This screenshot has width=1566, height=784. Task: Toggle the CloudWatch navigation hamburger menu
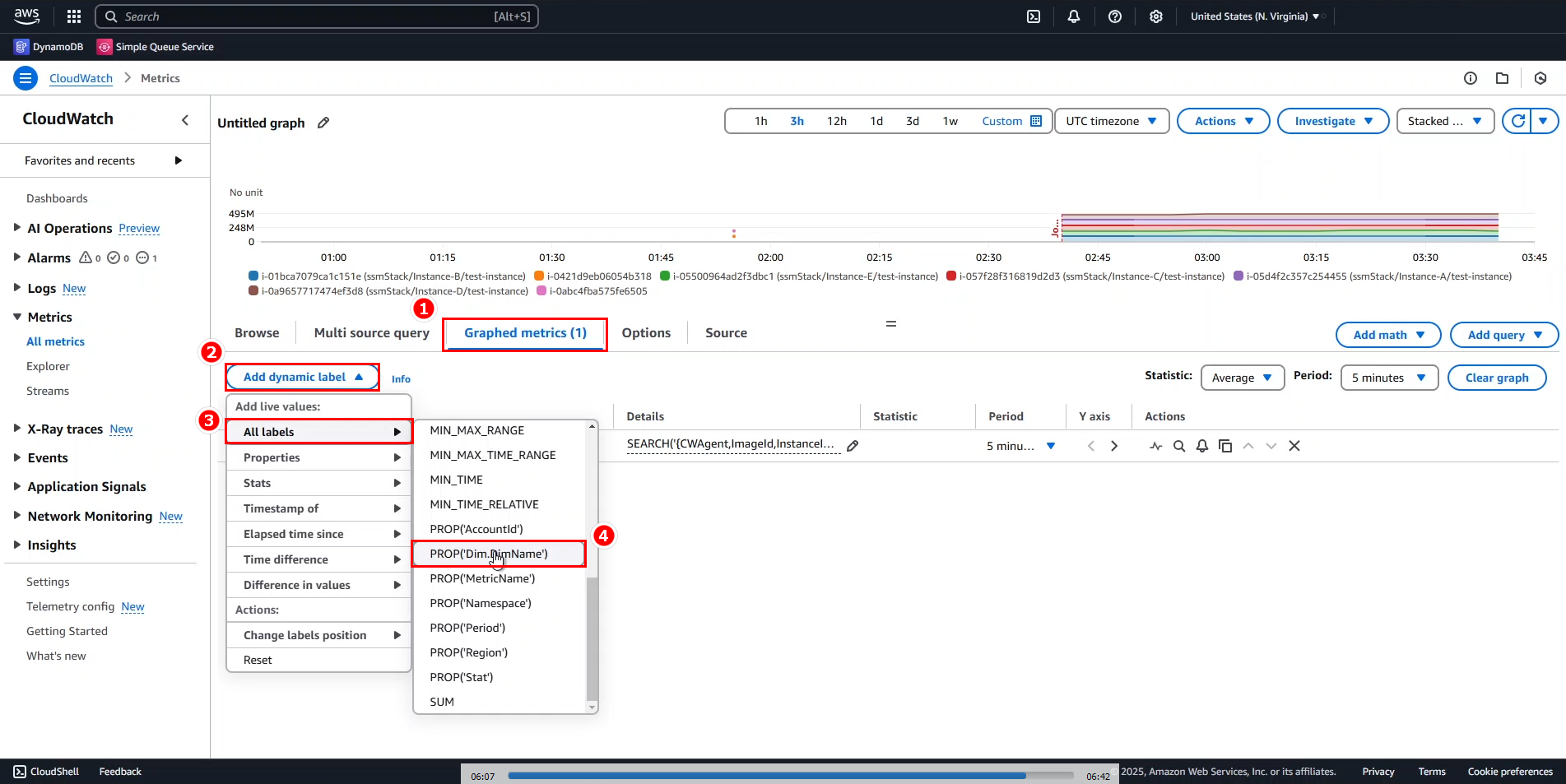[26, 78]
